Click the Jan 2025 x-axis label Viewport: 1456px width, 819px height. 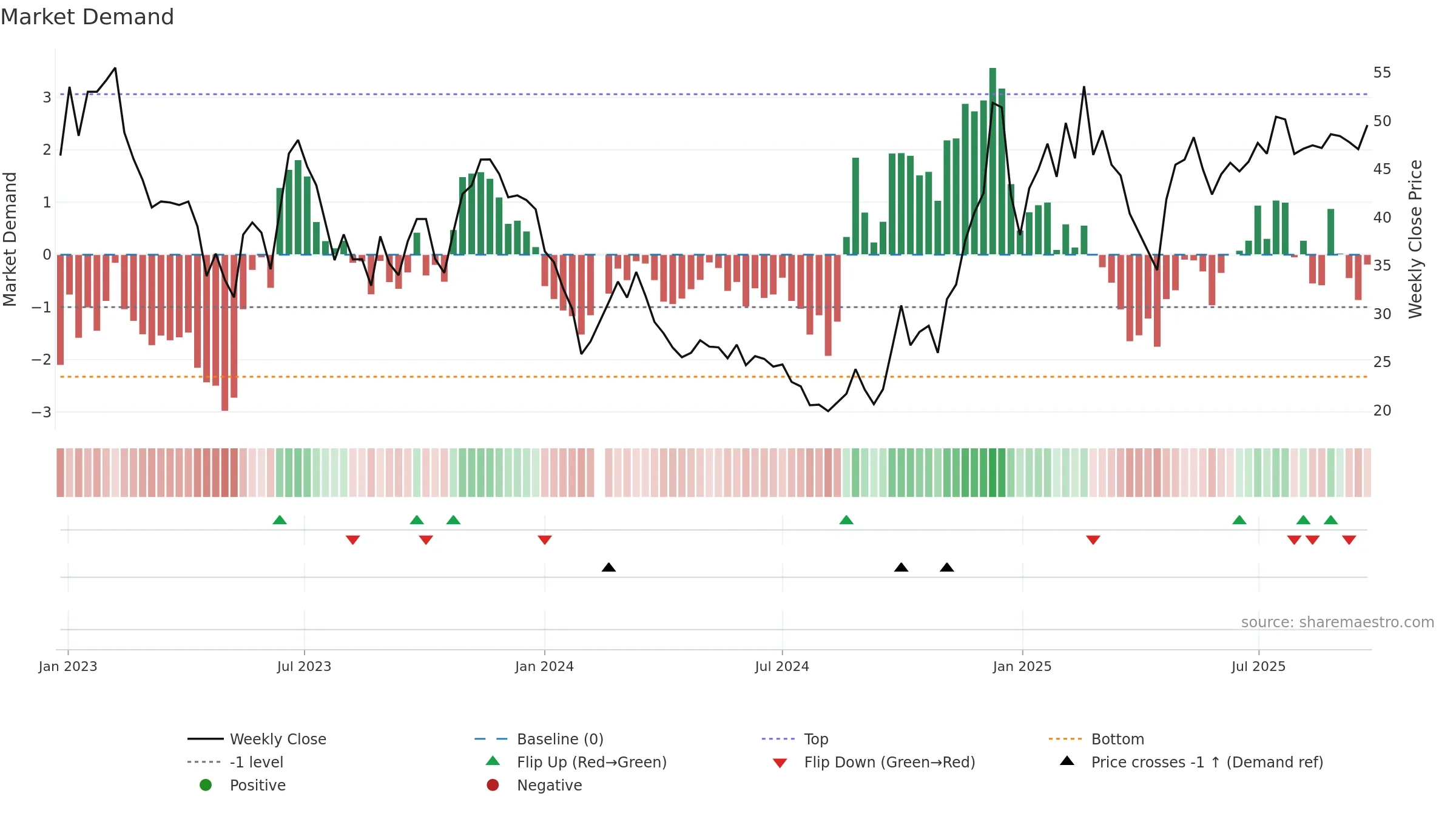point(1022,666)
